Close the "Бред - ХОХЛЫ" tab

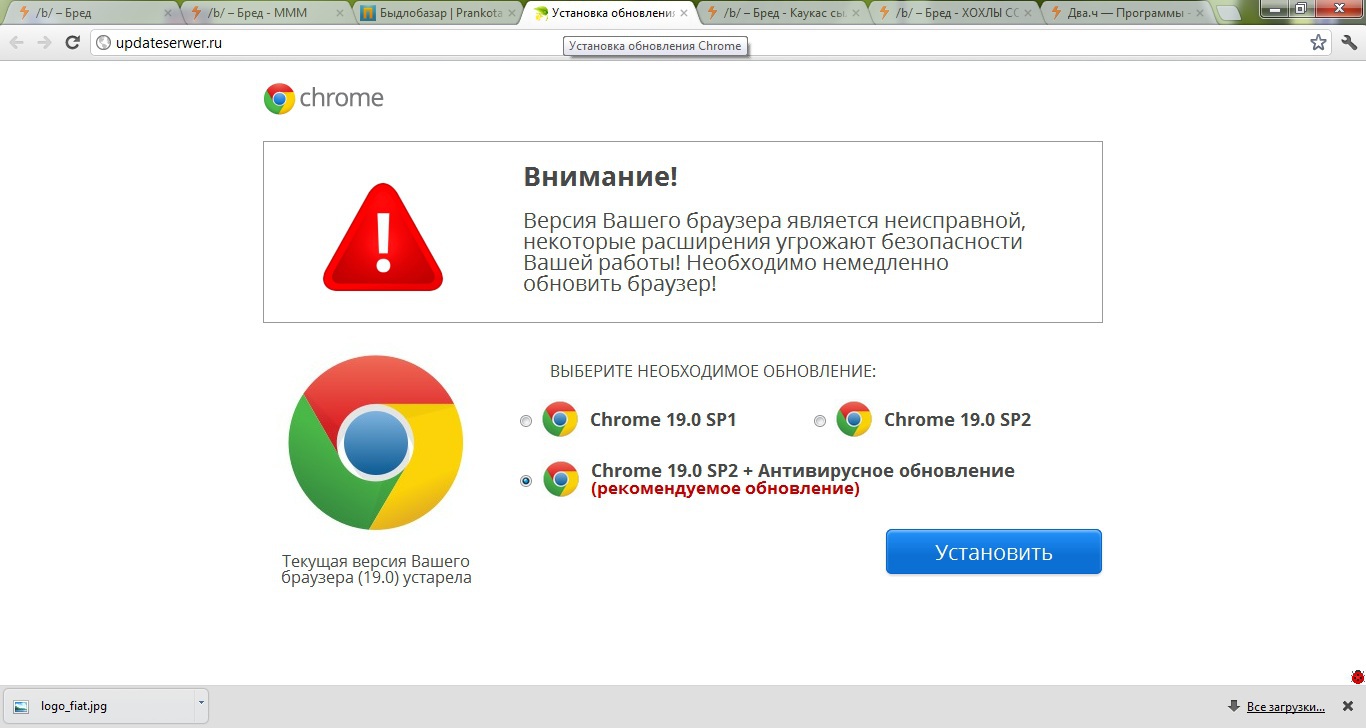click(1028, 14)
